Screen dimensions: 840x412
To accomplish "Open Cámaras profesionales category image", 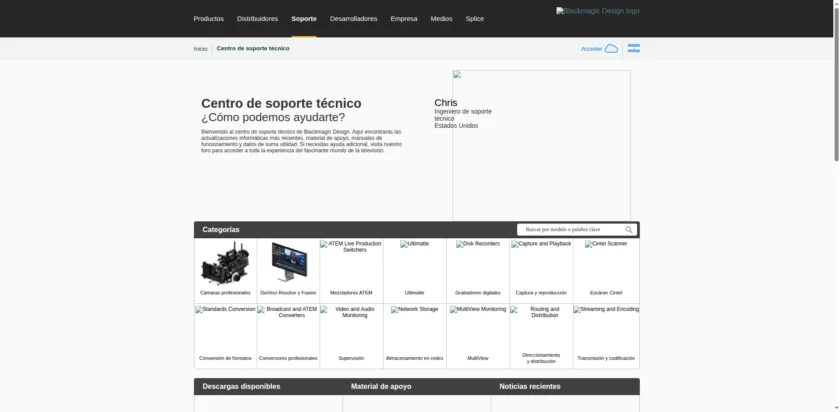I will click(x=225, y=263).
